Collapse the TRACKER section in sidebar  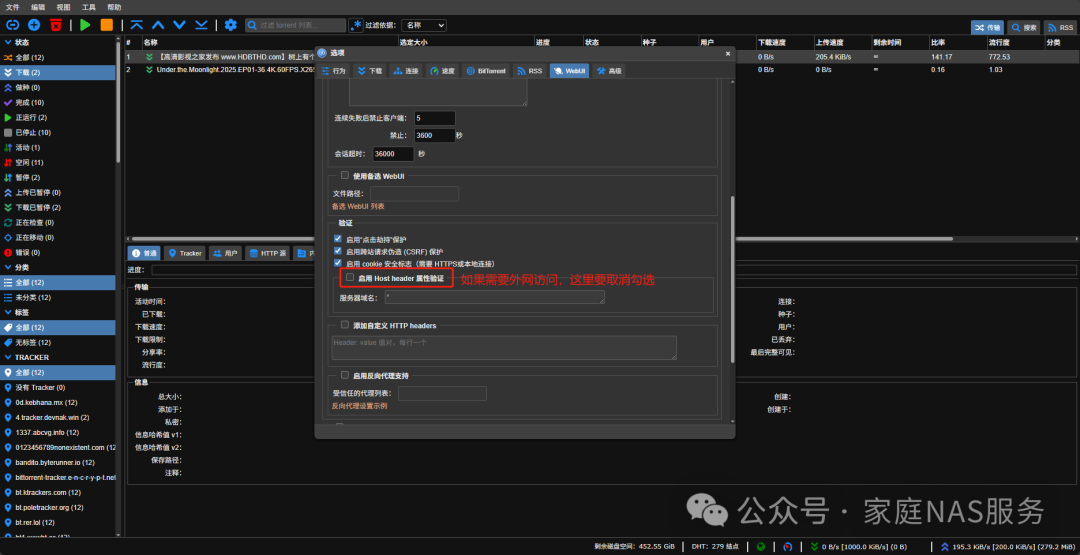(8, 357)
